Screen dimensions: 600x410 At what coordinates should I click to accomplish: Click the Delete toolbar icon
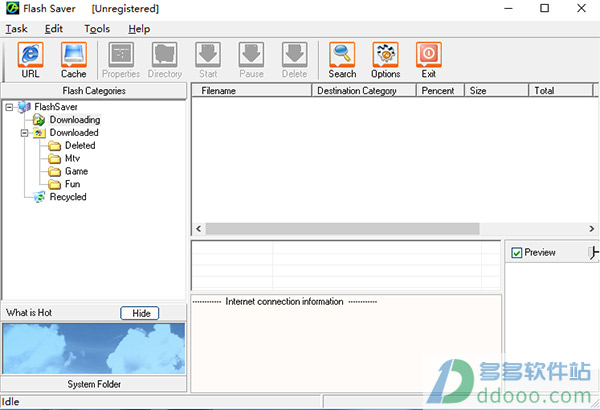pos(295,55)
